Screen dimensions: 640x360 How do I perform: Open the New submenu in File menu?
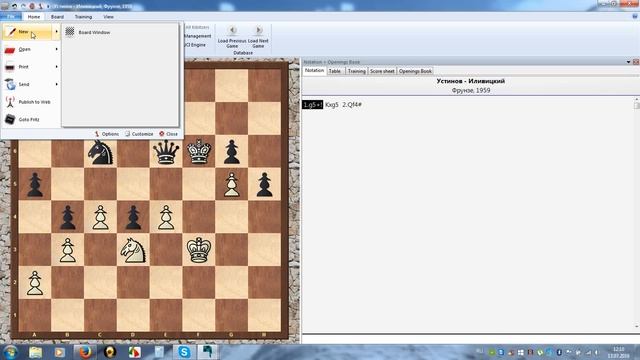[27, 32]
